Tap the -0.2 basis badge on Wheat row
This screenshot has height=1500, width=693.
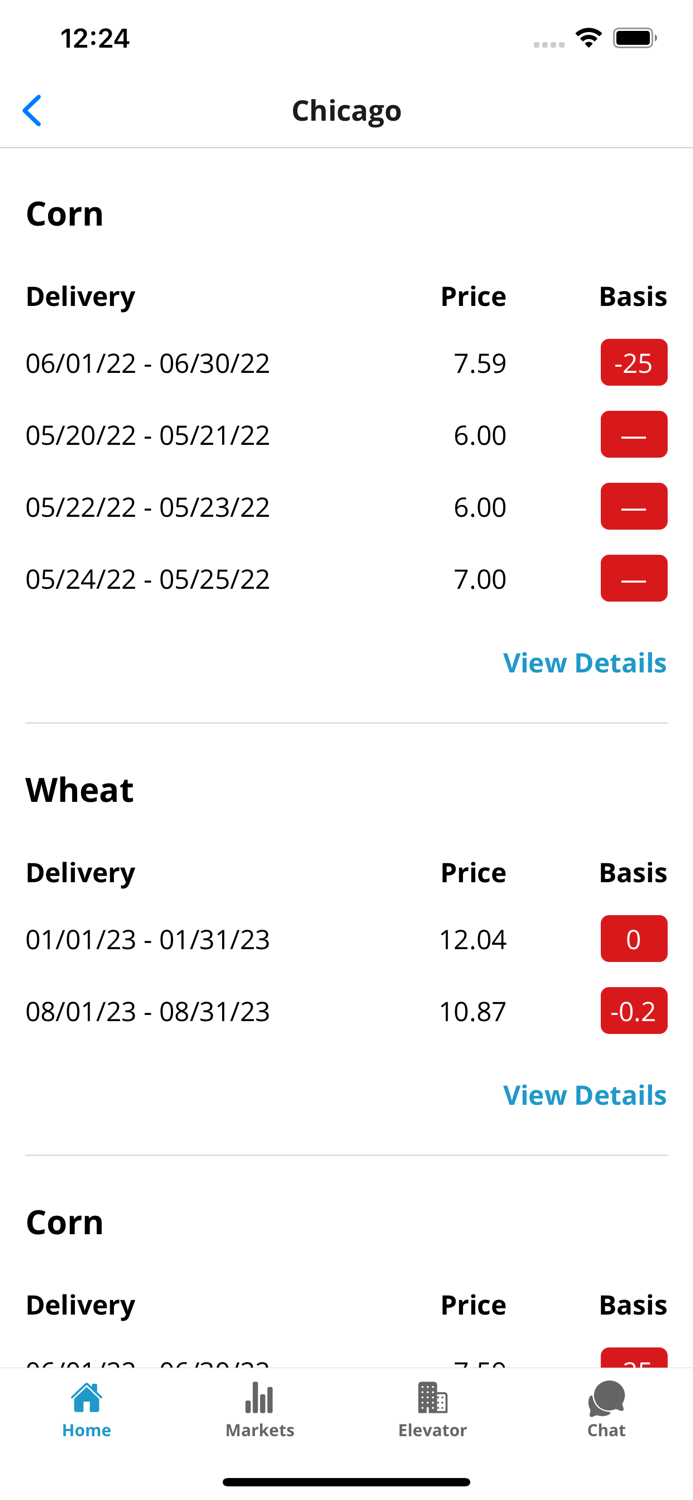[633, 1011]
